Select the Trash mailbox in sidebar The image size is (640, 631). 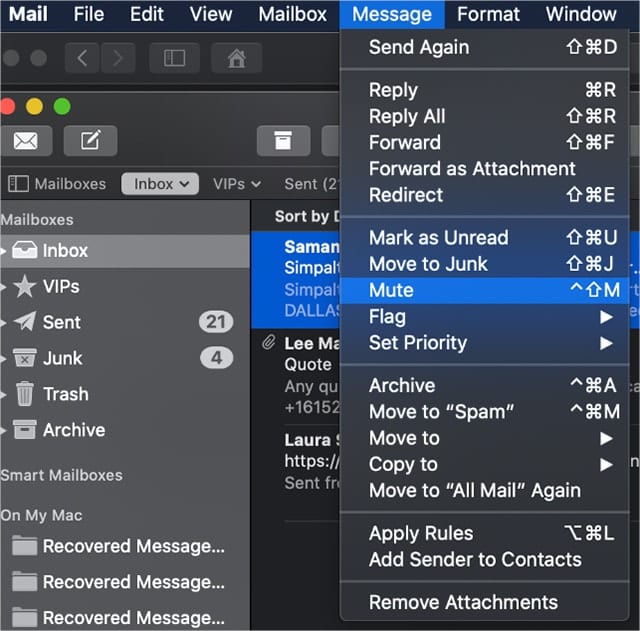pyautogui.click(x=65, y=394)
